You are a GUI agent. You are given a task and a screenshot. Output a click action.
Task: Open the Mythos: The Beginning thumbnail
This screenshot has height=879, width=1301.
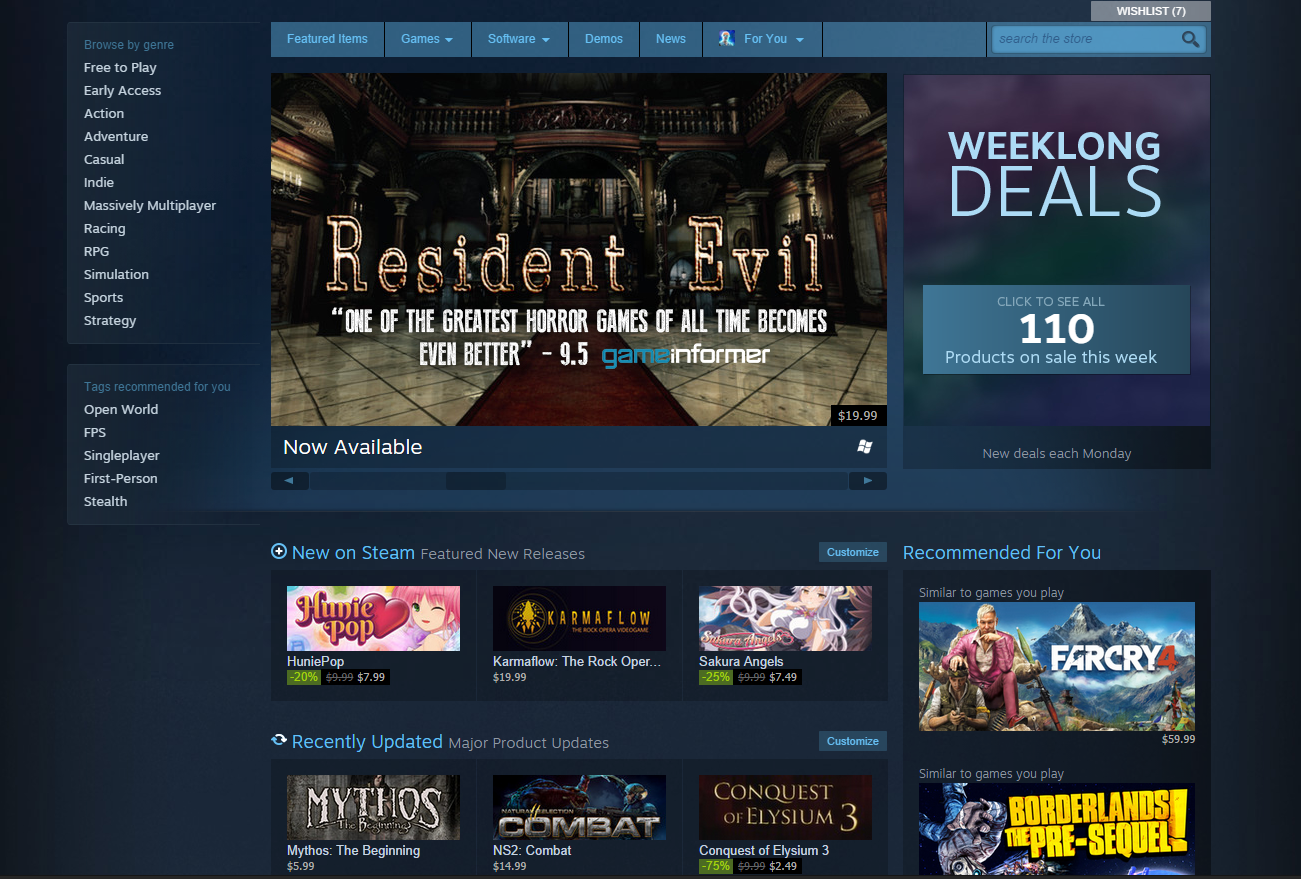pos(373,807)
